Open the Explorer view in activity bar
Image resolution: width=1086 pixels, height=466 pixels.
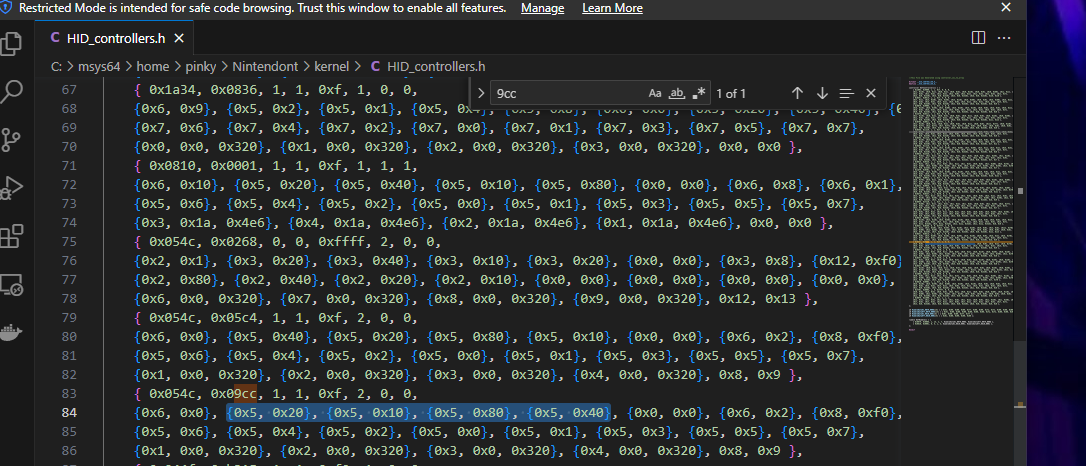[12, 44]
